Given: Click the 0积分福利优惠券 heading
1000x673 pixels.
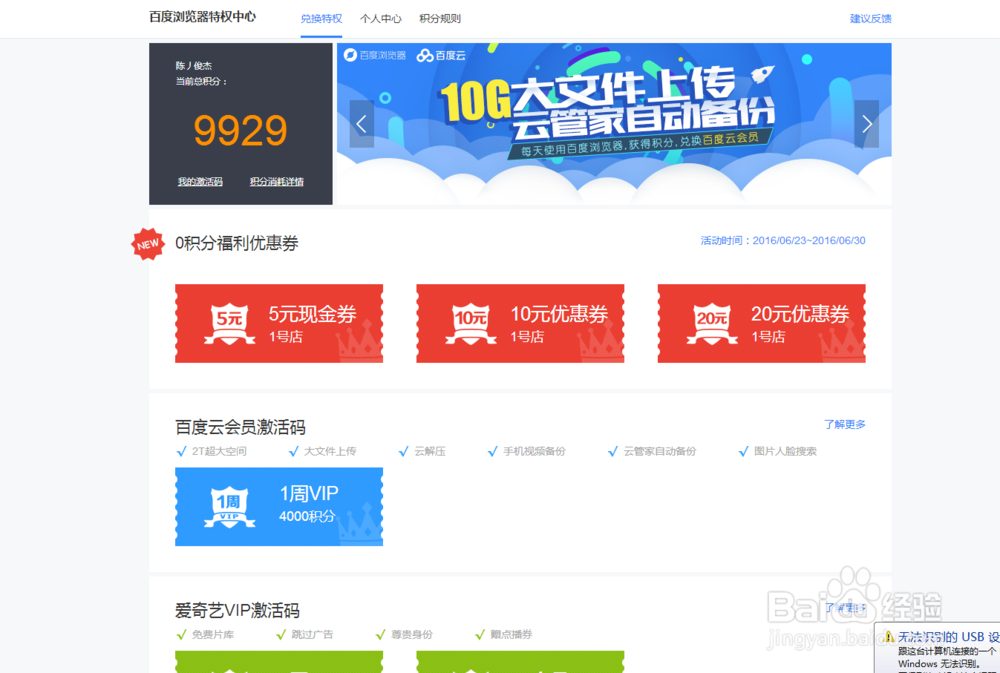Looking at the screenshot, I should click(237, 243).
